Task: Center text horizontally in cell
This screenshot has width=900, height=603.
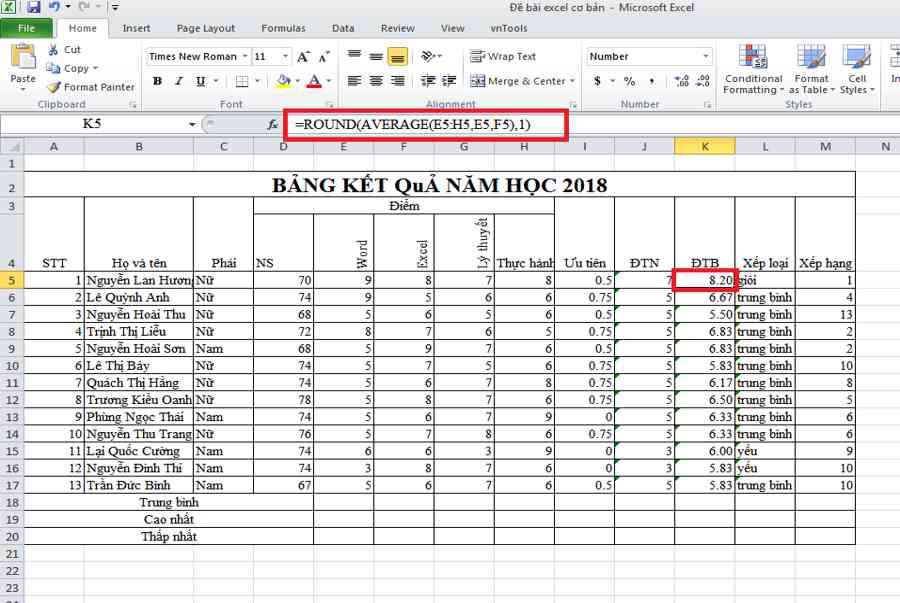Action: tap(376, 81)
